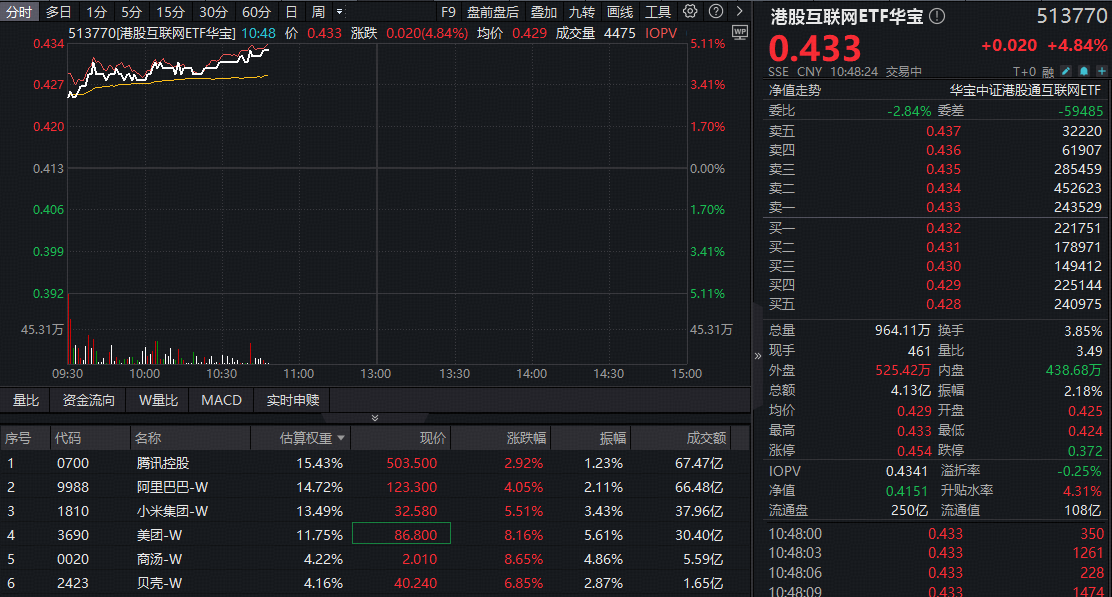
Task: Click the 融 margin-trading badge
Action: (x=1046, y=72)
